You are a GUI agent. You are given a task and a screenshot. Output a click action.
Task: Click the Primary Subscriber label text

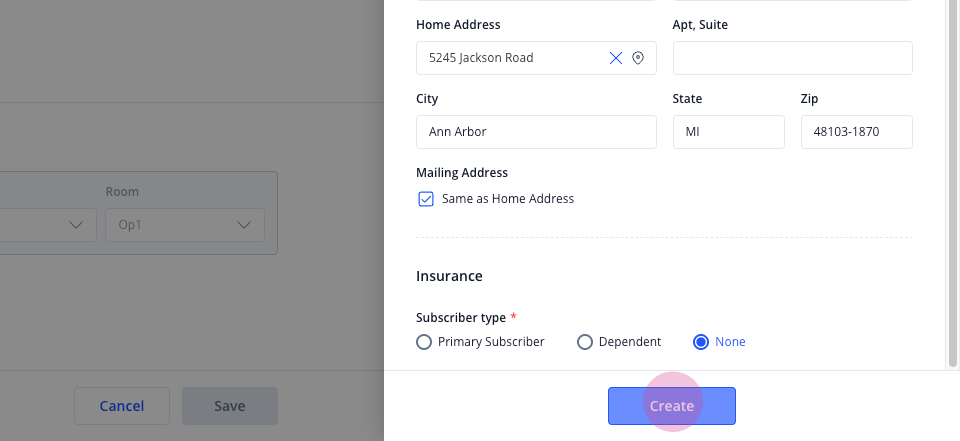click(x=491, y=342)
